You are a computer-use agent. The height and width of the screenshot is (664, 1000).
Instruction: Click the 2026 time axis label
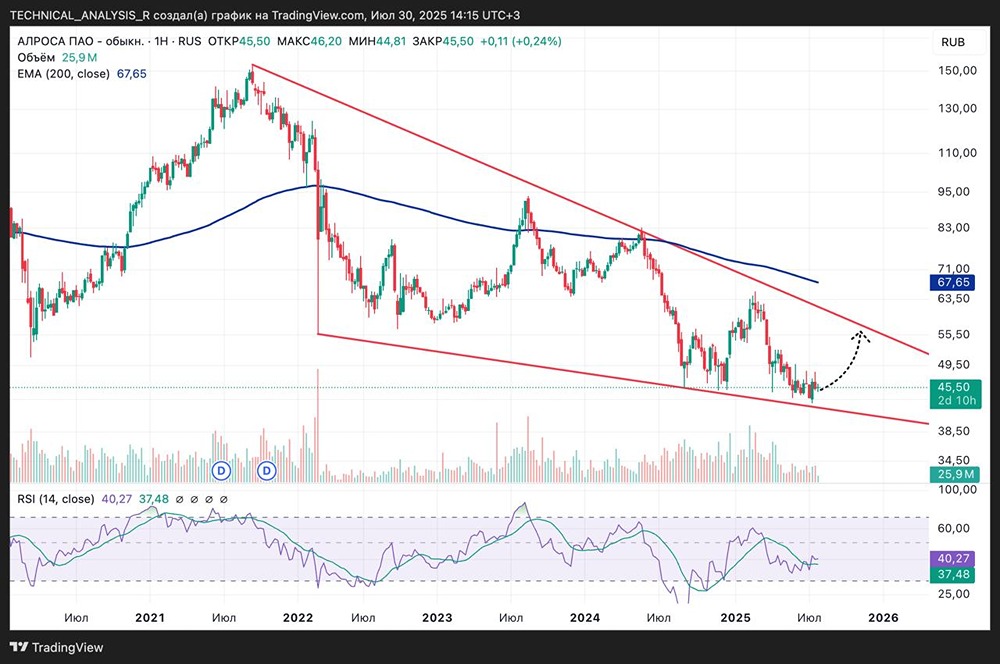[883, 617]
